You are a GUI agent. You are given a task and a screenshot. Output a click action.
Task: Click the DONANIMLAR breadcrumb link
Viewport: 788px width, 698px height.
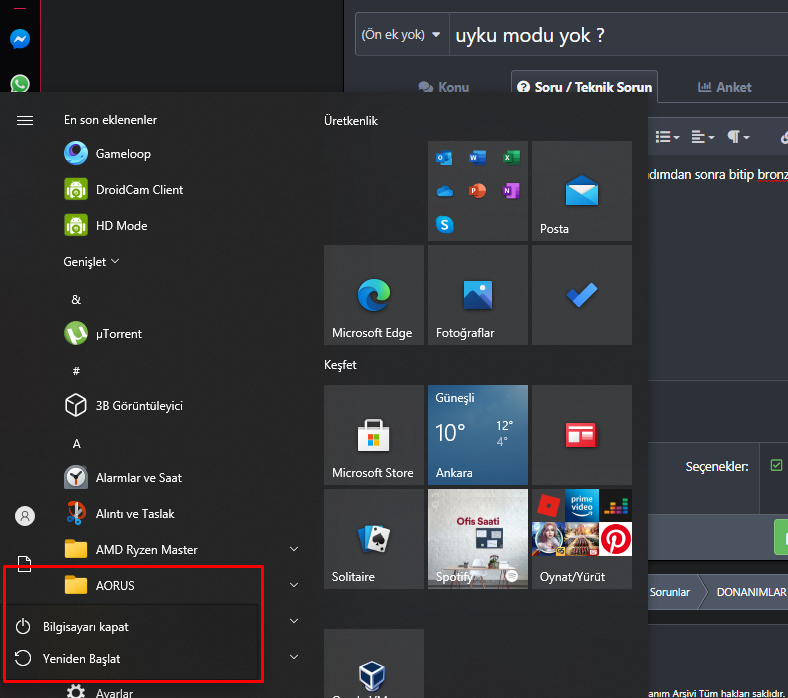tap(751, 592)
